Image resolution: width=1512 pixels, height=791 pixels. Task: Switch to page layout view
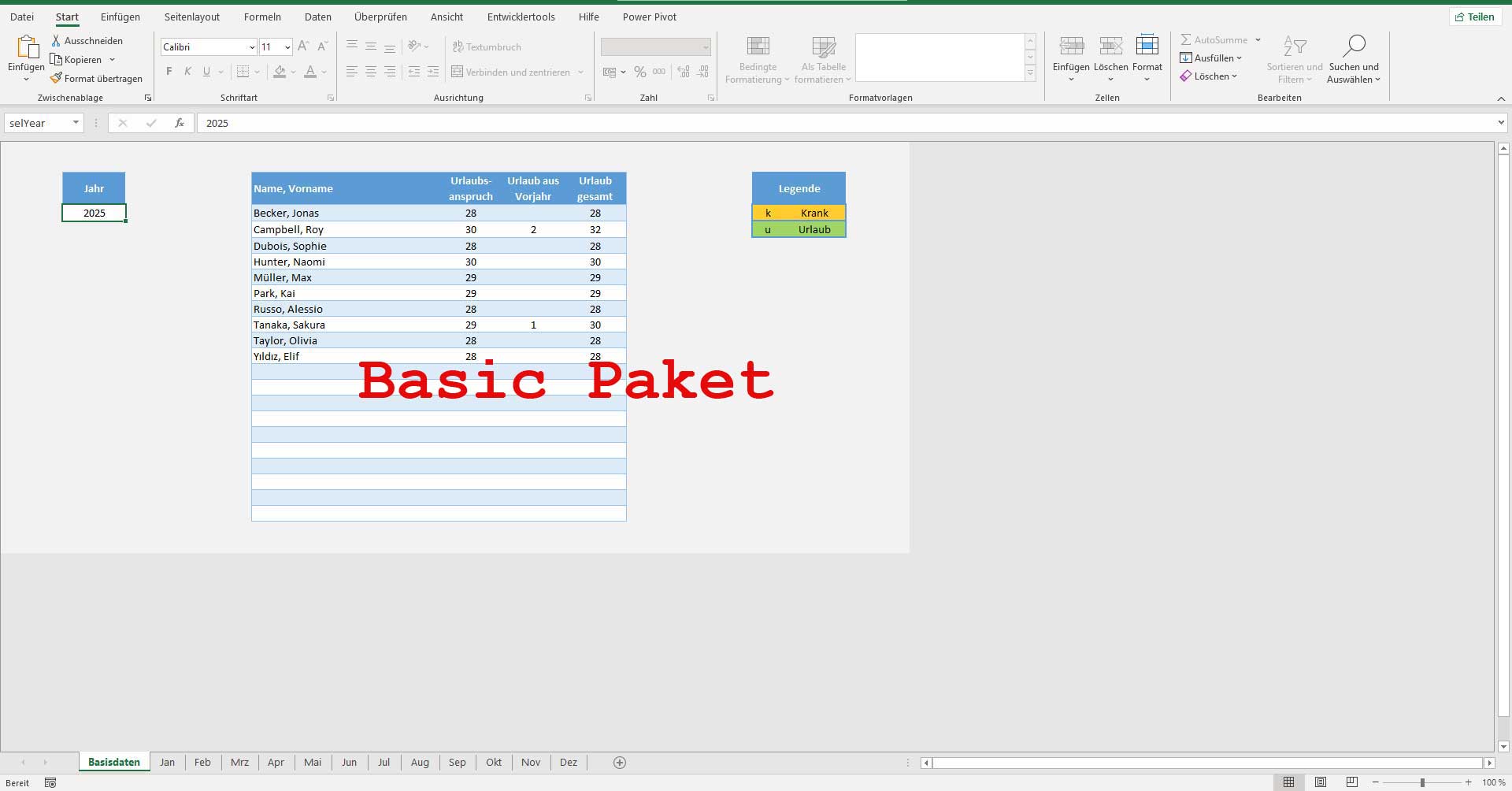tap(1321, 782)
